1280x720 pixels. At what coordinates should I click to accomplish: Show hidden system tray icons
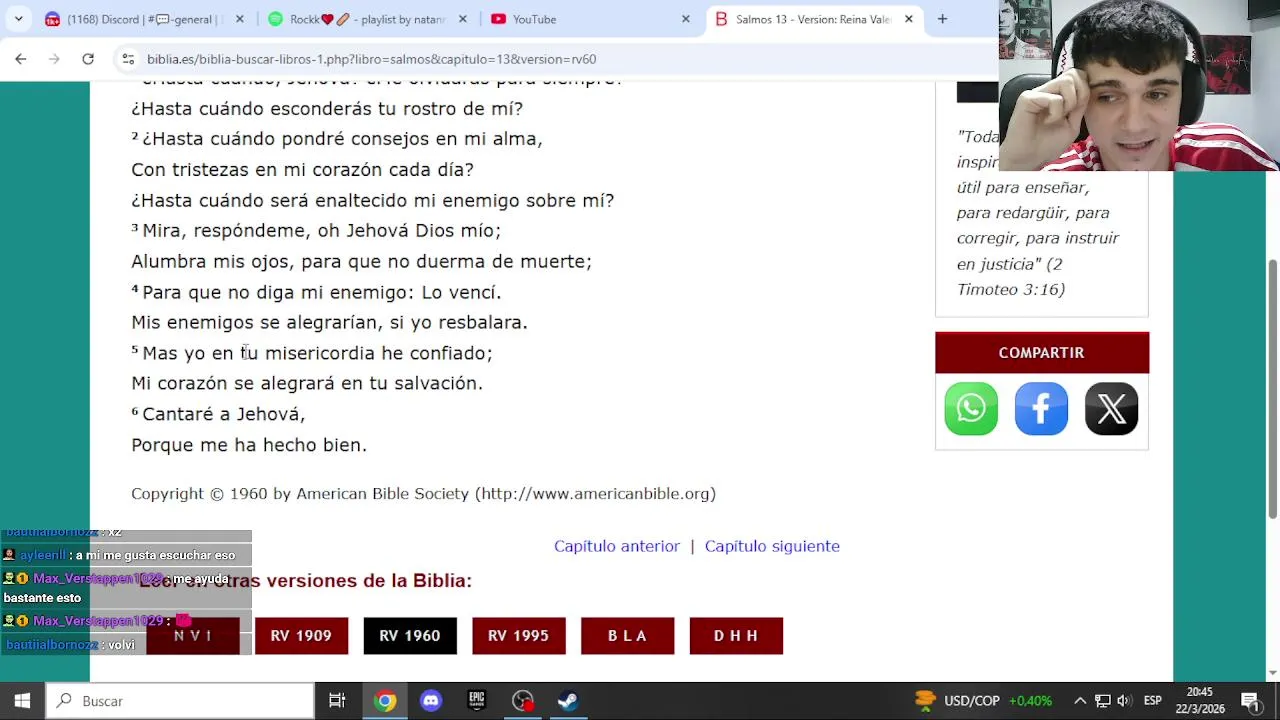1080,701
